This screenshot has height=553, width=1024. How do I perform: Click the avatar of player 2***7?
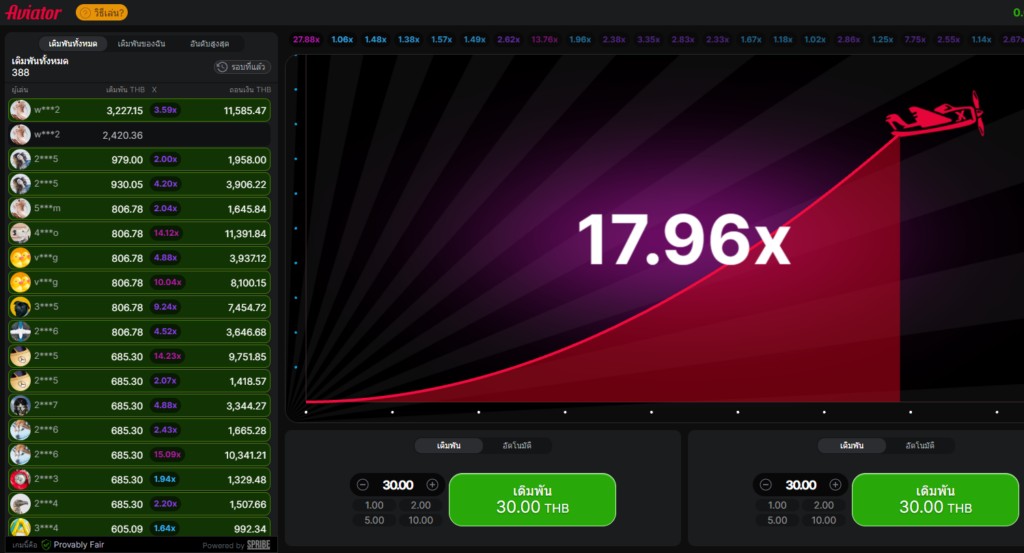(x=20, y=405)
